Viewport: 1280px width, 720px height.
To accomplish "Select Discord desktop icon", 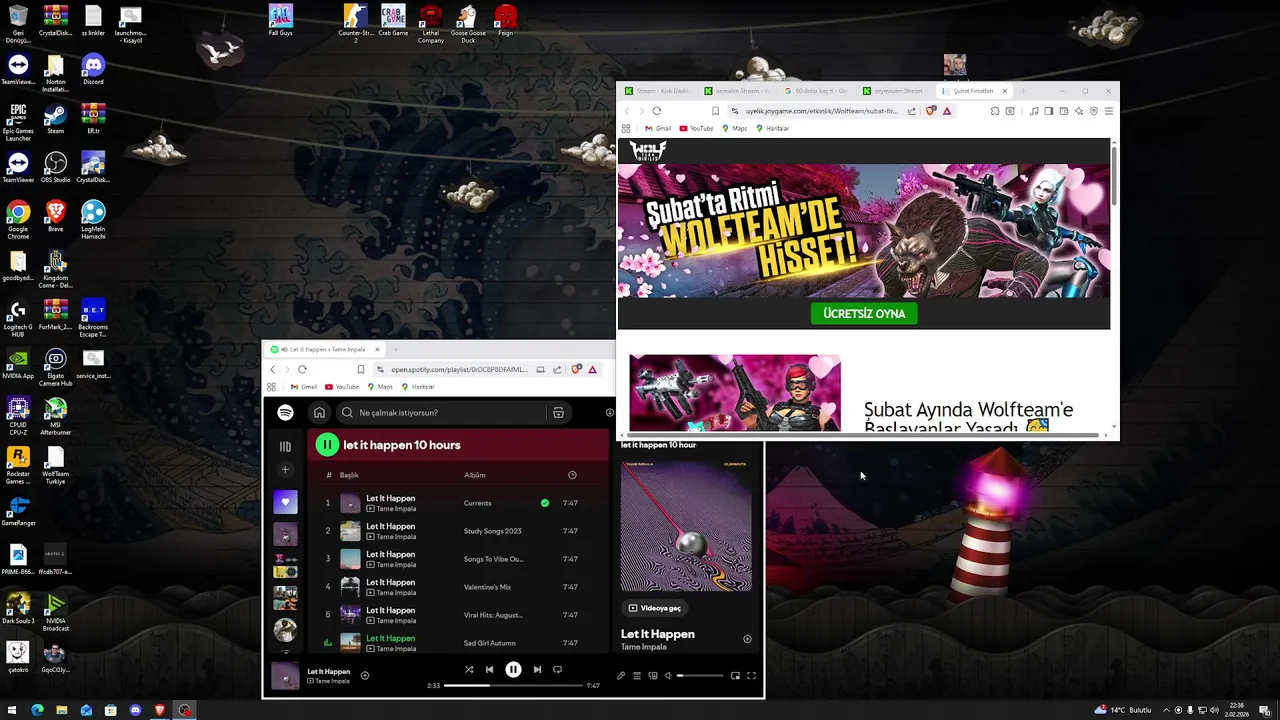I will [x=93, y=69].
